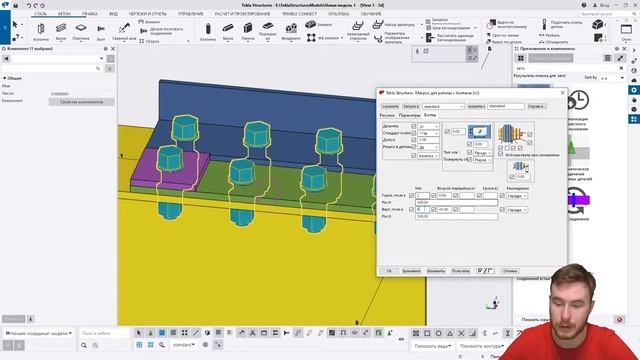Viewport: 640px width, 360px height.
Task: Open the ПРАВКА ribbon tab
Action: pyautogui.click(x=89, y=14)
